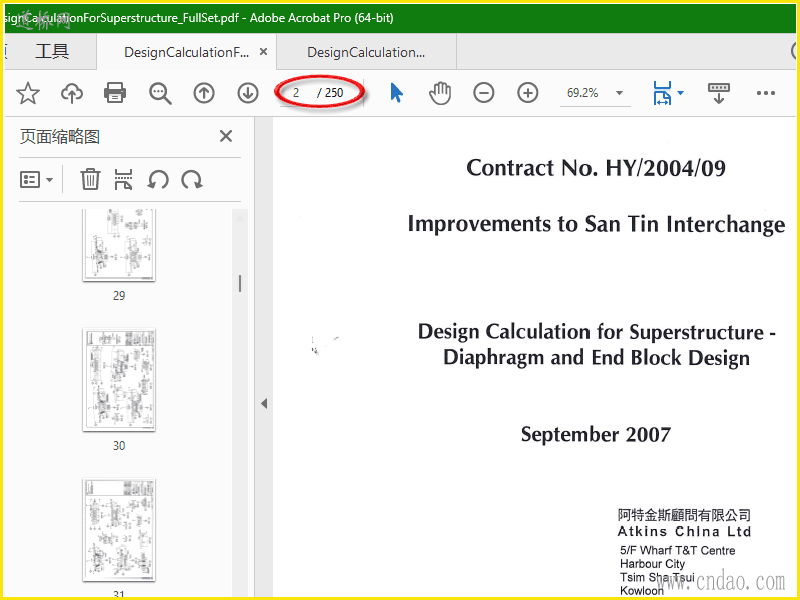Click the page number field showing 2
Viewport: 800px width, 600px height.
click(x=296, y=93)
